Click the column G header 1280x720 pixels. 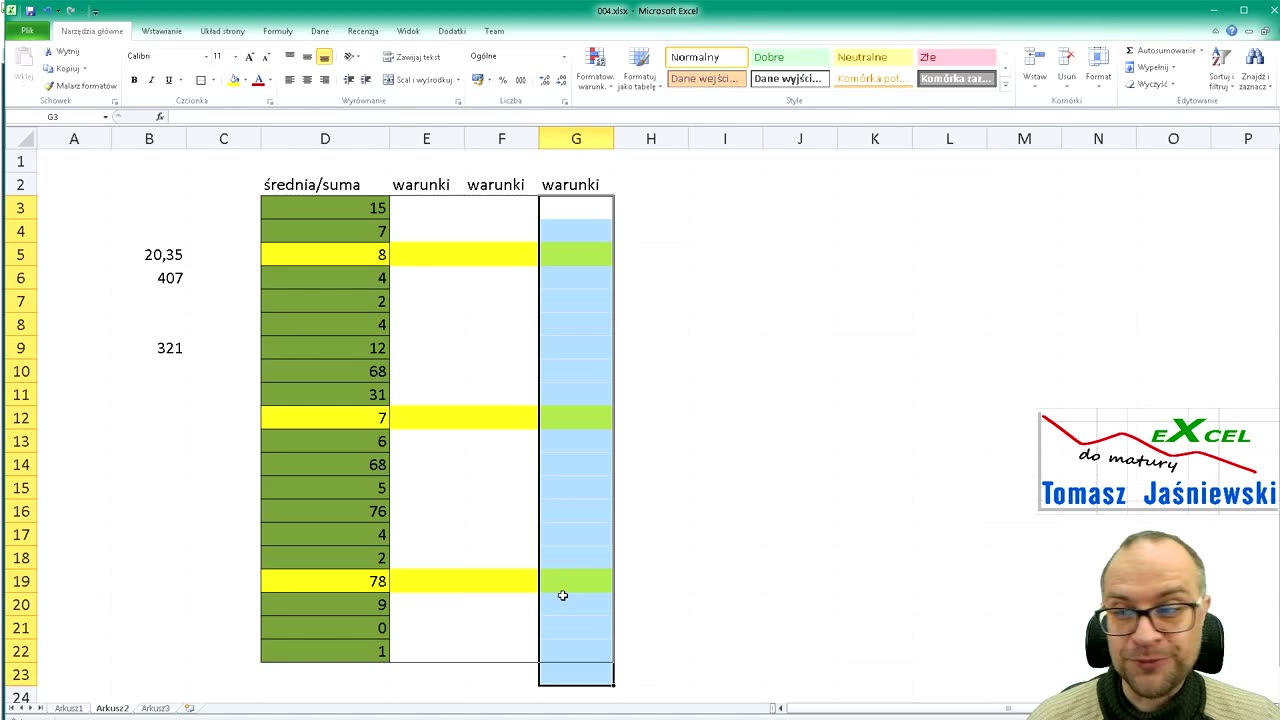tap(576, 139)
